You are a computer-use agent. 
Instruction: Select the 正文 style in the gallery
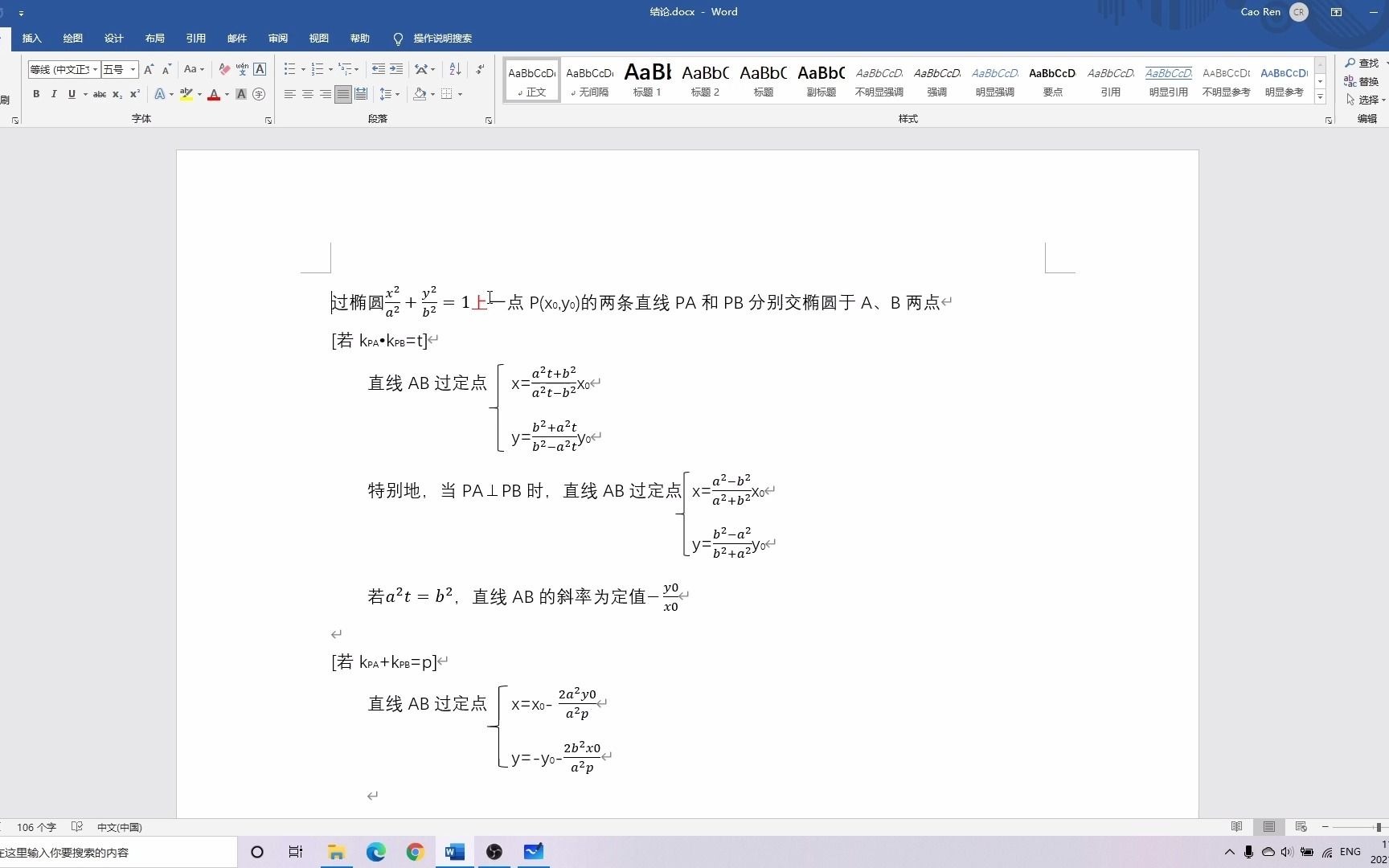pyautogui.click(x=531, y=80)
